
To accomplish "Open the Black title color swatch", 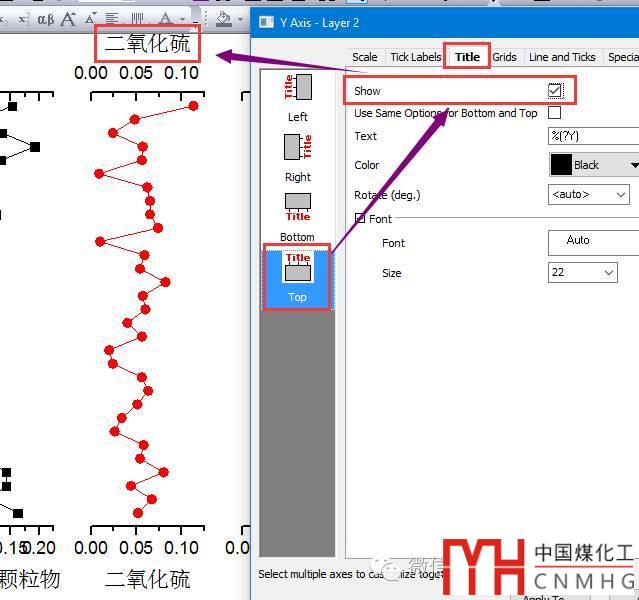I will click(593, 165).
